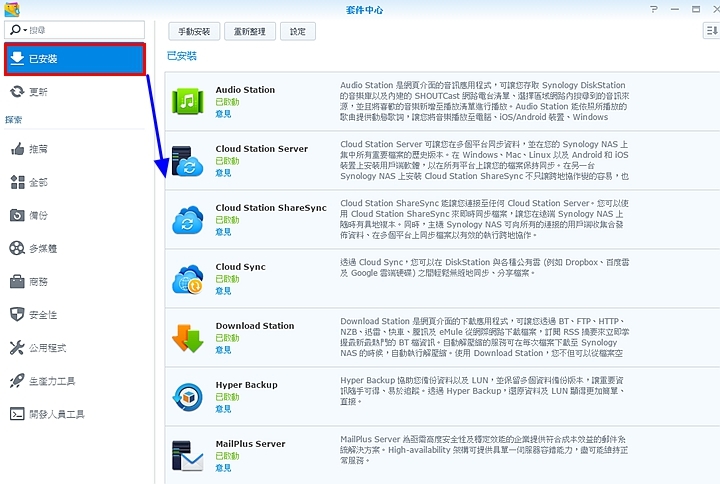Click the Cloud Station ShareSync icon

(187, 219)
